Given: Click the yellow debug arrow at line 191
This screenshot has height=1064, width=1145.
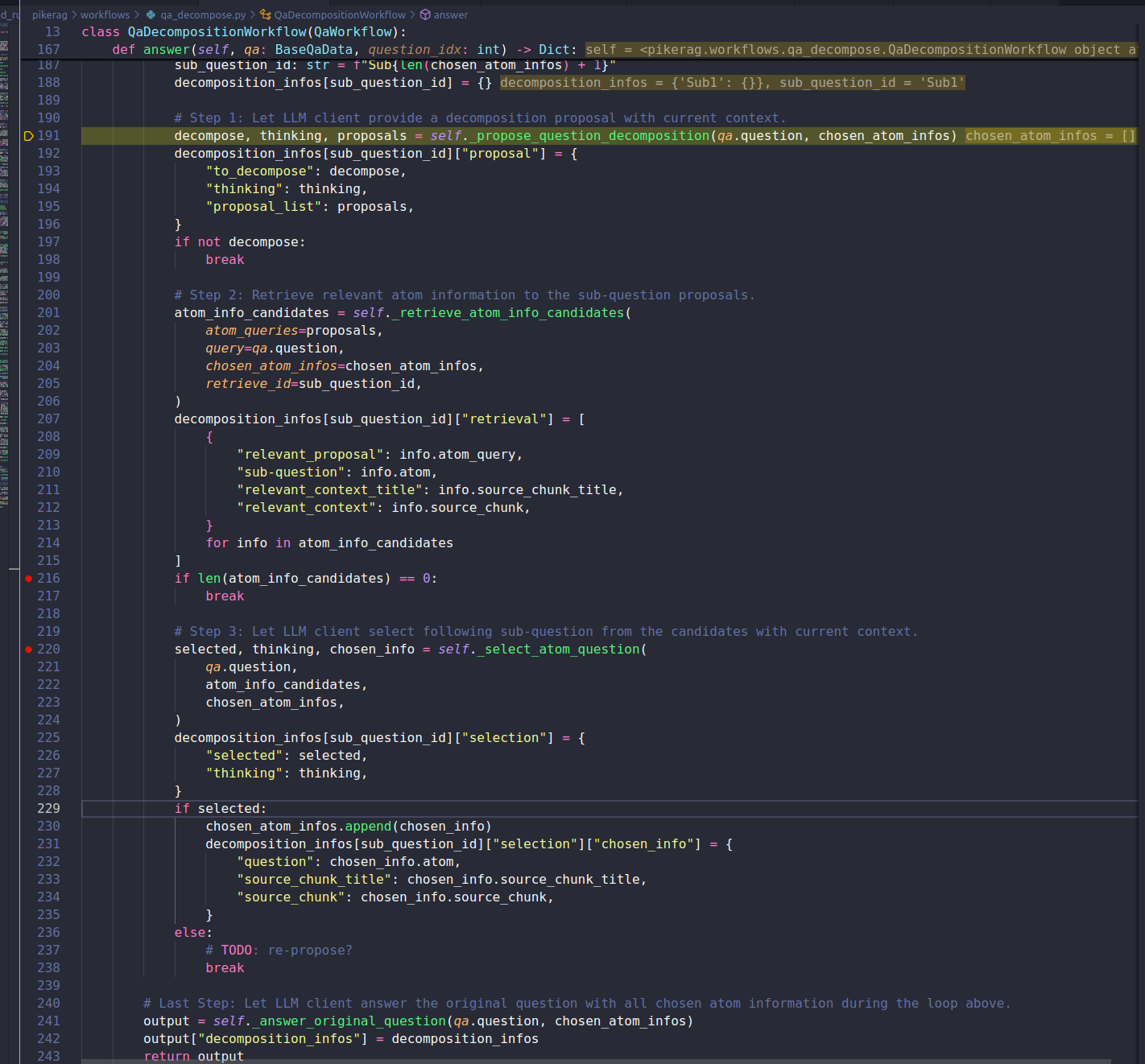Looking at the screenshot, I should (x=28, y=136).
